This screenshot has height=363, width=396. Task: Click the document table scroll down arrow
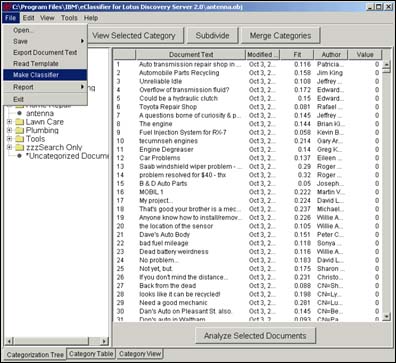tap(386, 316)
